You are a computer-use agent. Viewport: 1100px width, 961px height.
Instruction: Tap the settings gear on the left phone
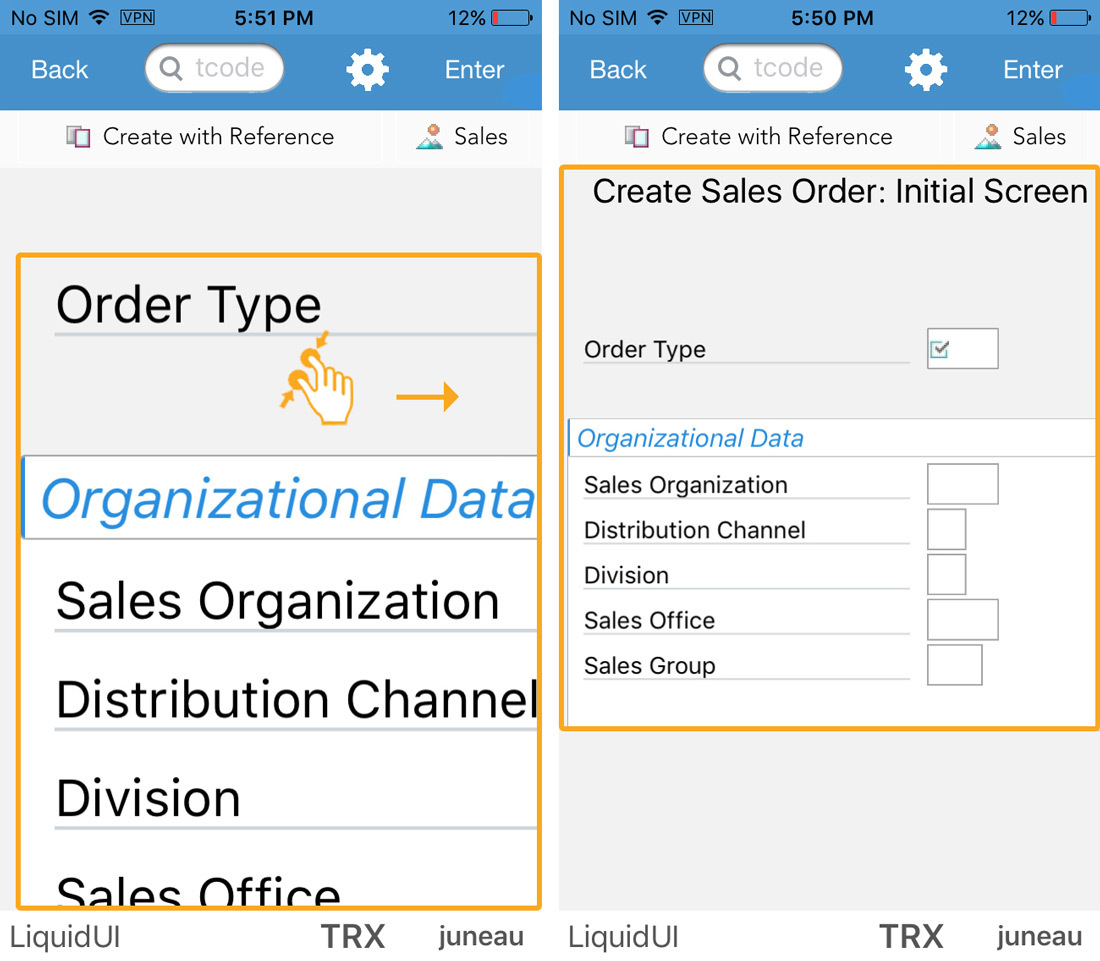pos(367,70)
